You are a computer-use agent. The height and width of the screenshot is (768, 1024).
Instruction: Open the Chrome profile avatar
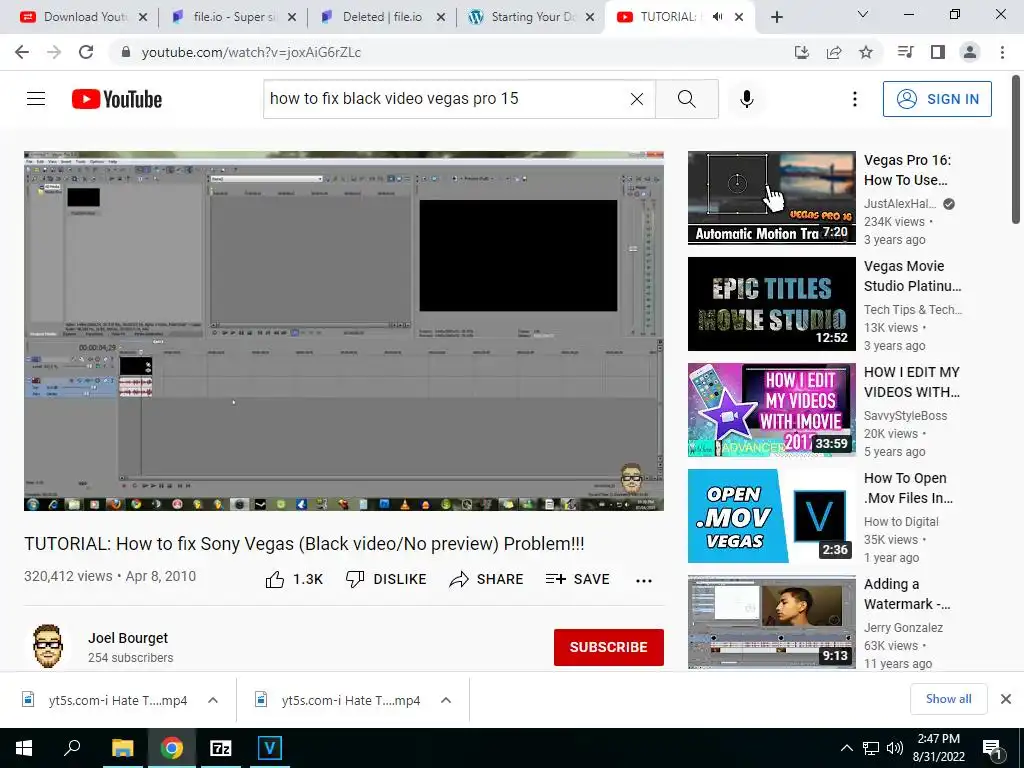tap(970, 52)
